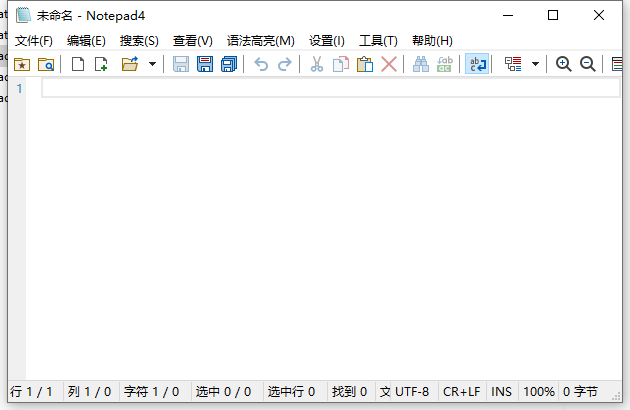The image size is (630, 410).
Task: Click the status bar resize grip
Action: click(616, 396)
